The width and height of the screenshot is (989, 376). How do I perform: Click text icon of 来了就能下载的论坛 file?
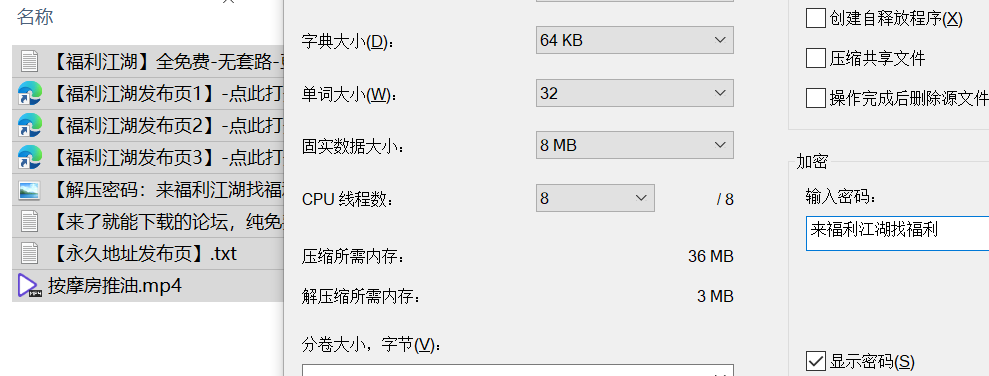(x=29, y=221)
